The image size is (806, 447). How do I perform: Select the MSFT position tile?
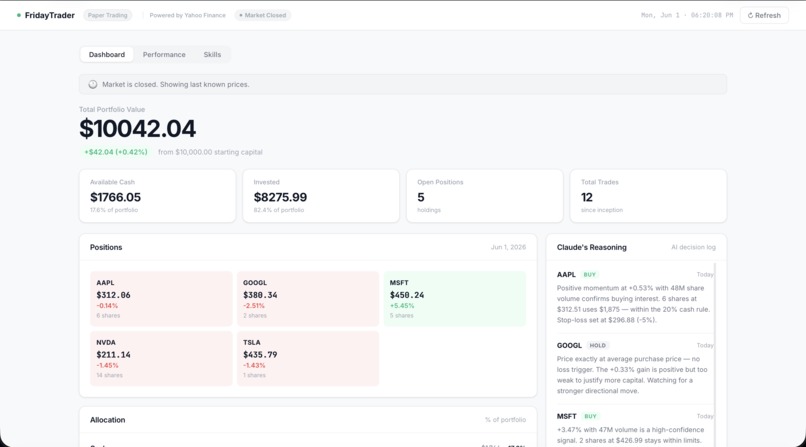(x=454, y=299)
